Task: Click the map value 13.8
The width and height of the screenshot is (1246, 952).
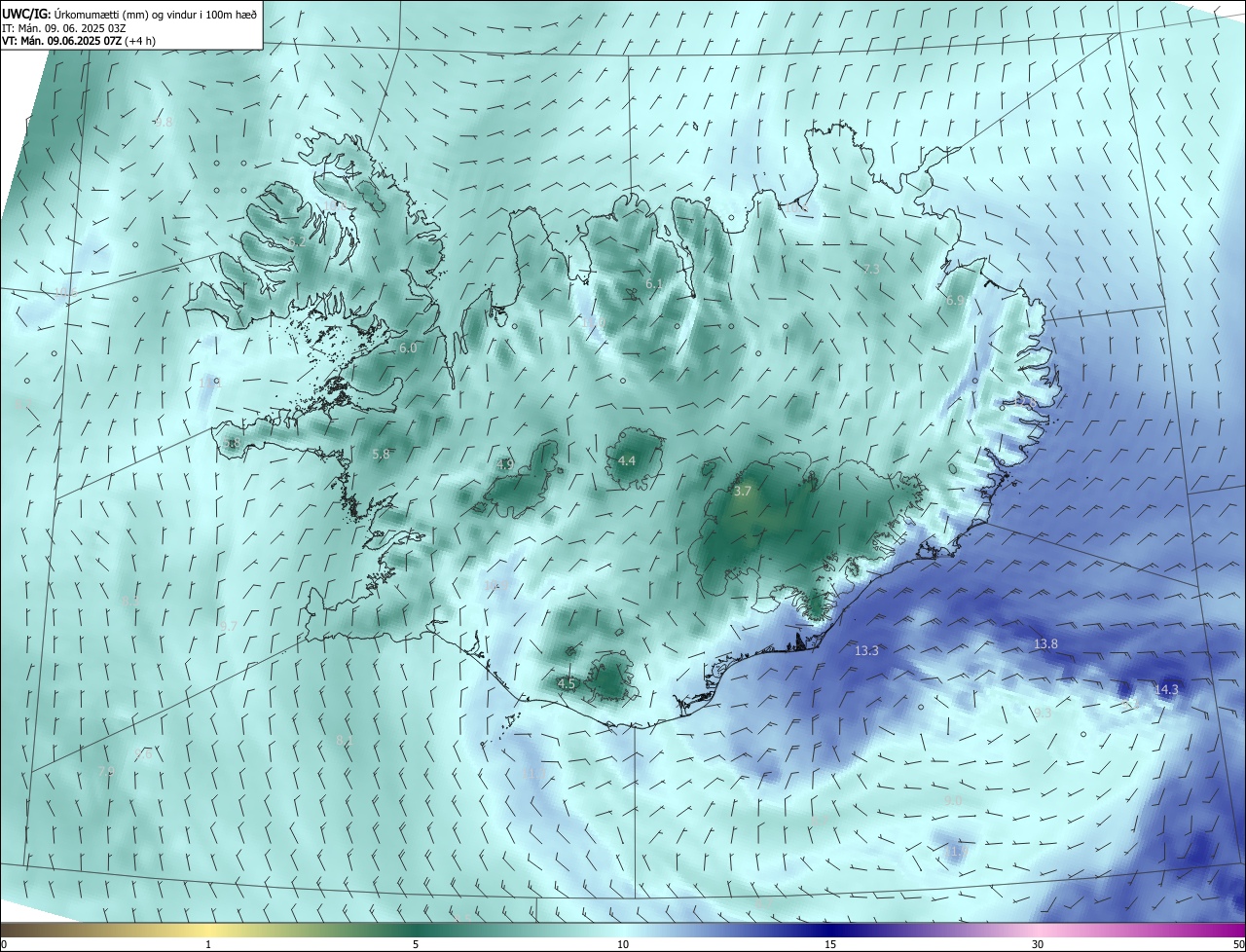Action: pyautogui.click(x=1045, y=644)
